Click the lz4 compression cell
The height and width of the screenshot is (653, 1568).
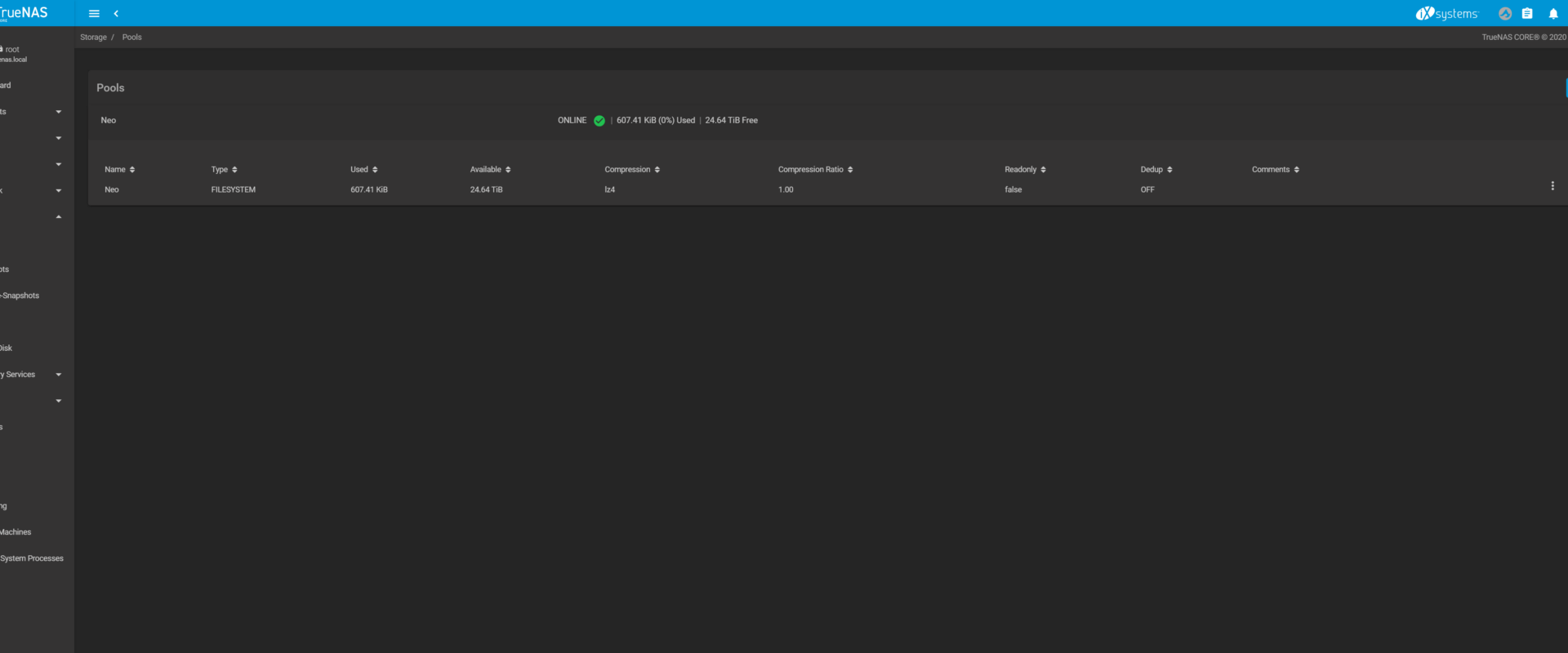click(609, 190)
